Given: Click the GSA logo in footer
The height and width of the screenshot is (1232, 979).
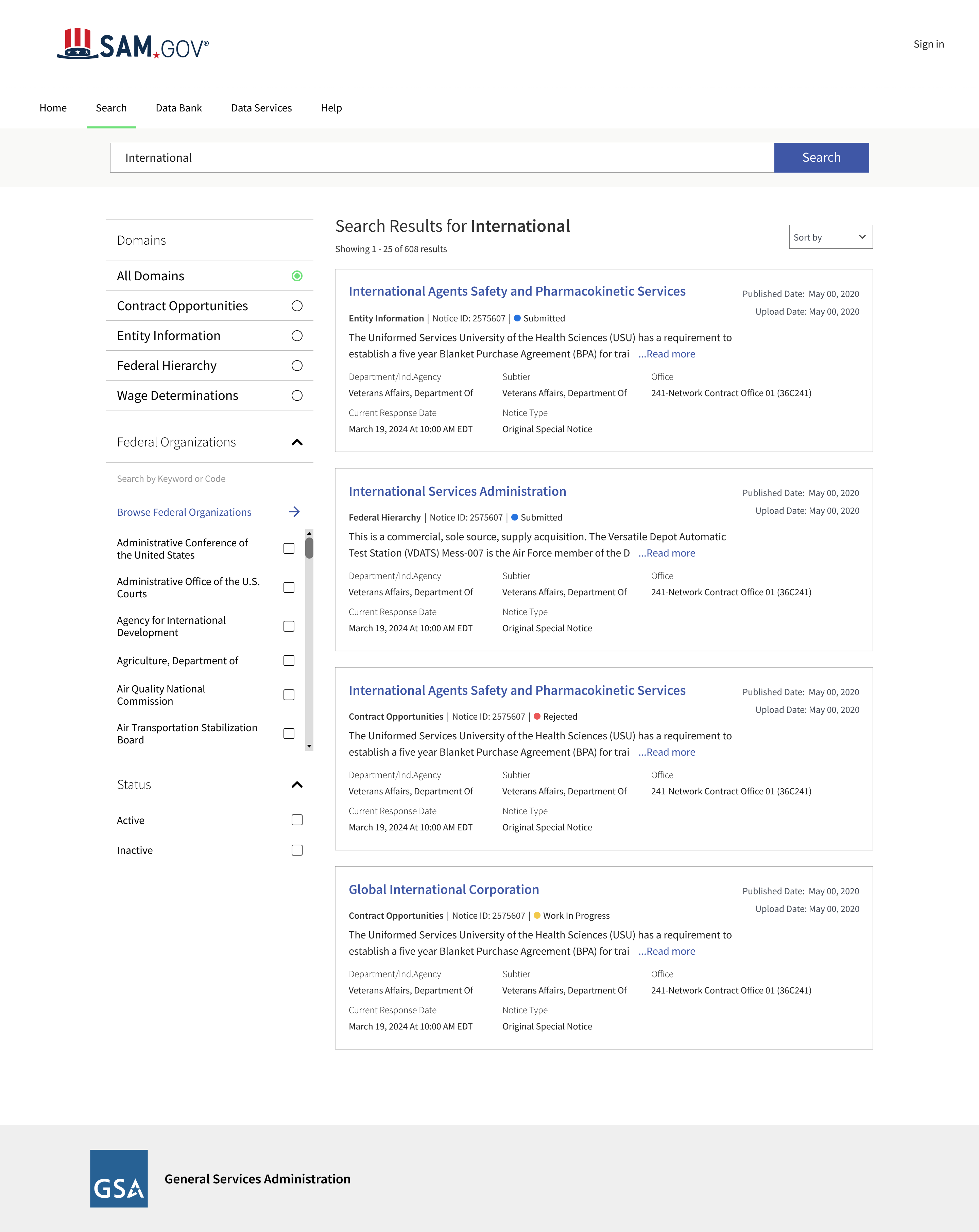Looking at the screenshot, I should (x=119, y=1178).
